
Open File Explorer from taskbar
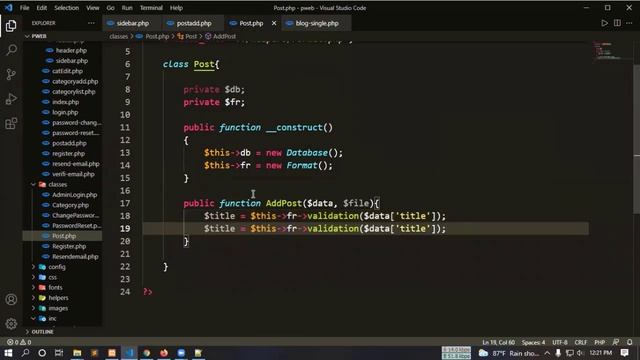pyautogui.click(x=77, y=353)
